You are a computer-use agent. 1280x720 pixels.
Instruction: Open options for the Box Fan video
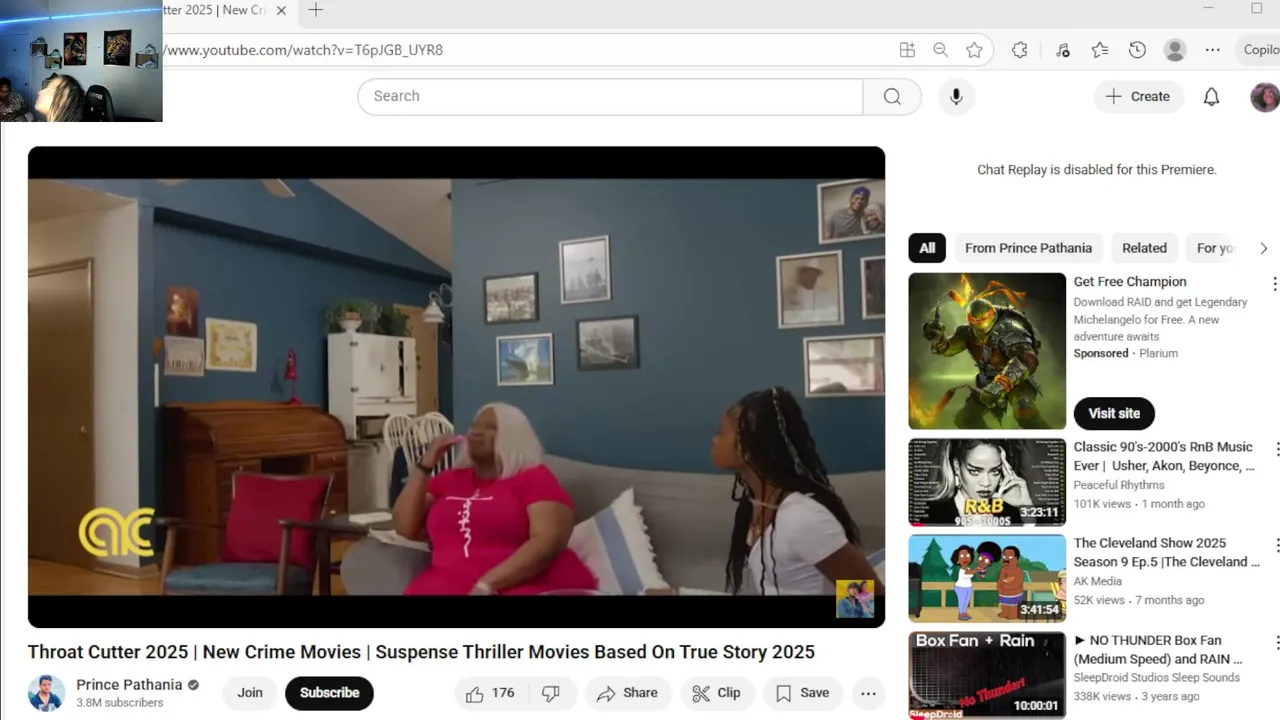(x=1275, y=641)
